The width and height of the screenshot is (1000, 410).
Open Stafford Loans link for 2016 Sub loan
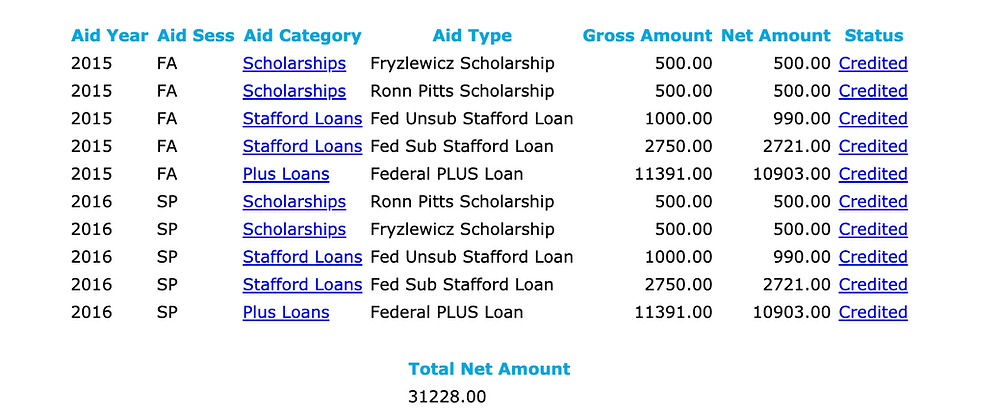(x=302, y=284)
